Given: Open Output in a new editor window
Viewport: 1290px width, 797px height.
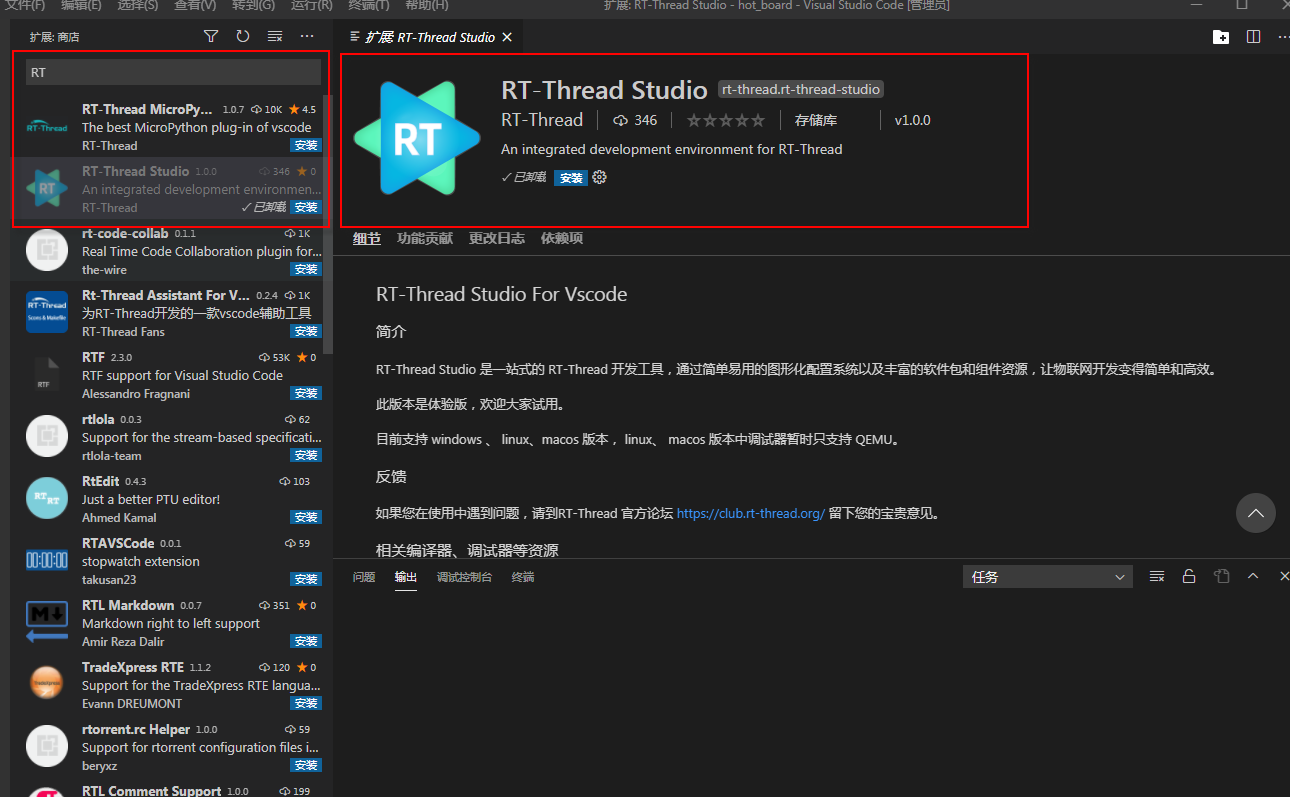Looking at the screenshot, I should tap(1221, 578).
